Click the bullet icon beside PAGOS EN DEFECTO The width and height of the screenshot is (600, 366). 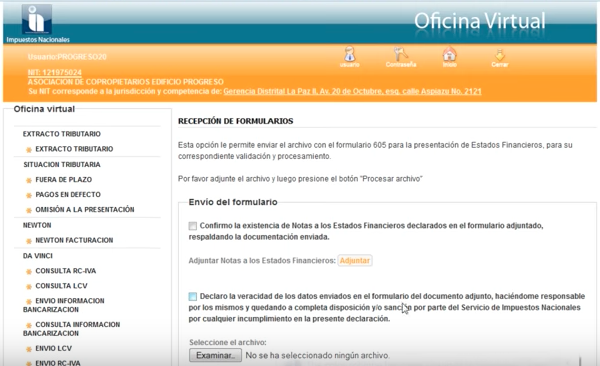pyautogui.click(x=29, y=195)
